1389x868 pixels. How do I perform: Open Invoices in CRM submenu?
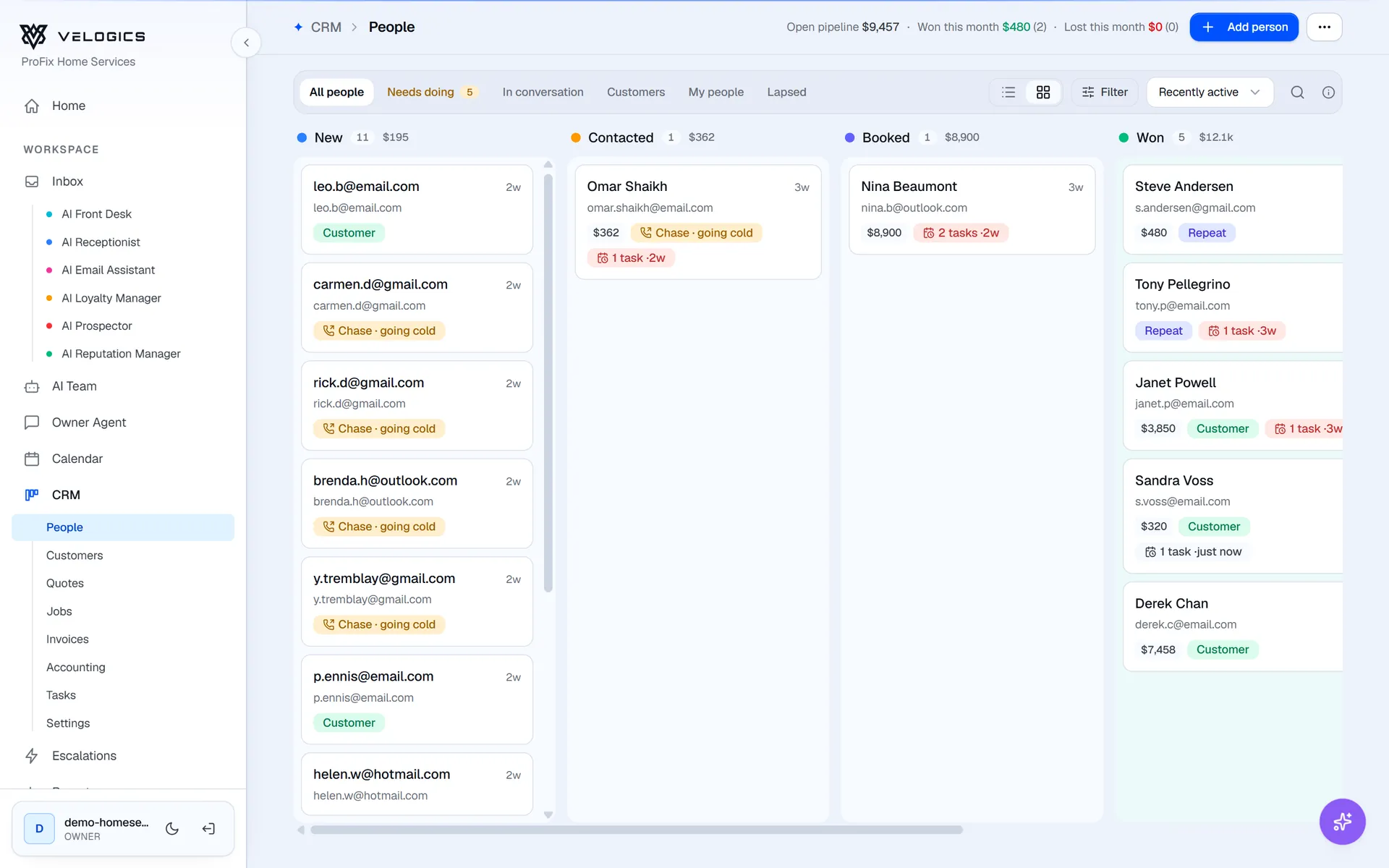67,639
